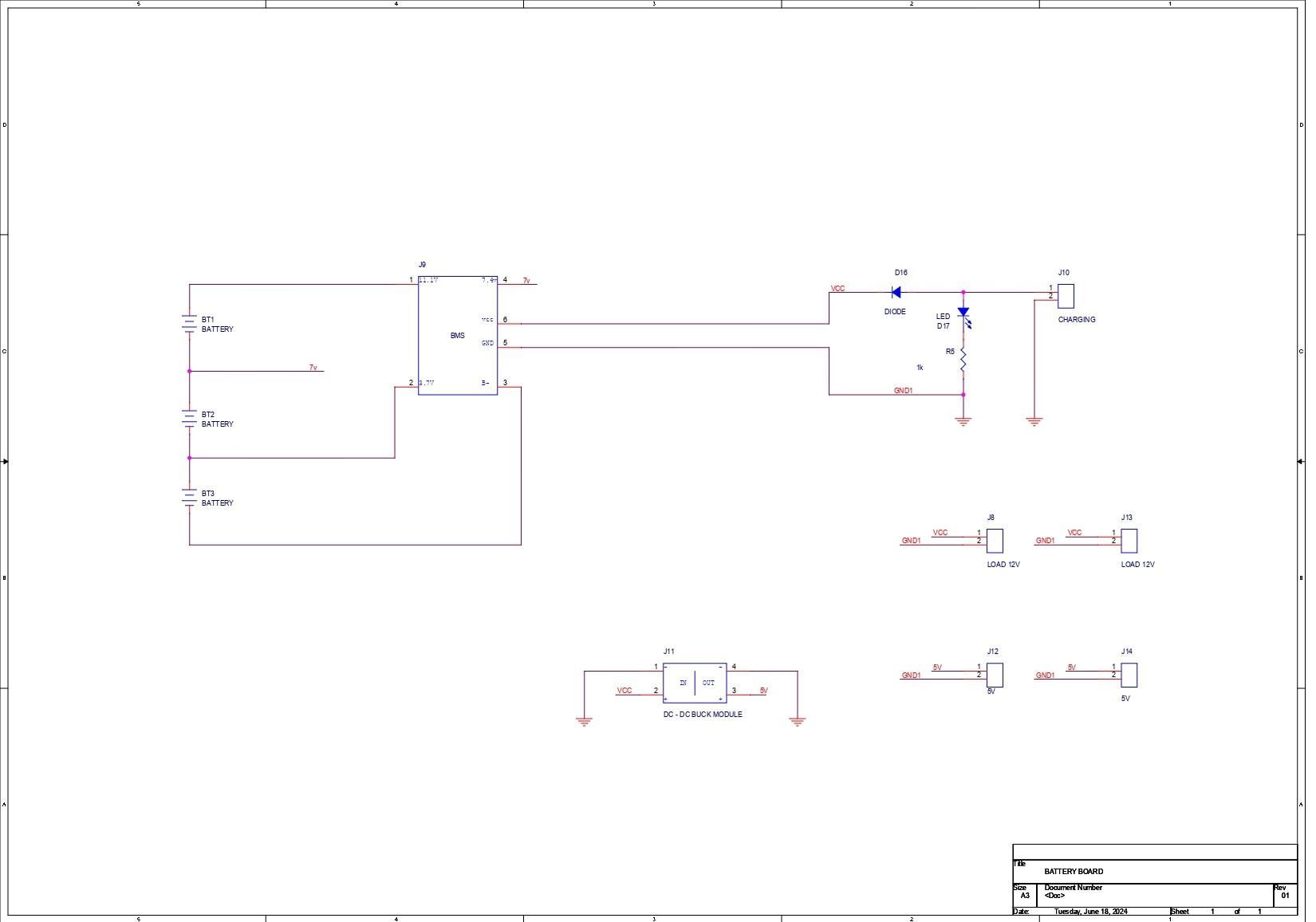Click the J8 LOAD 12V connector
The height and width of the screenshot is (922, 1316).
tap(995, 541)
